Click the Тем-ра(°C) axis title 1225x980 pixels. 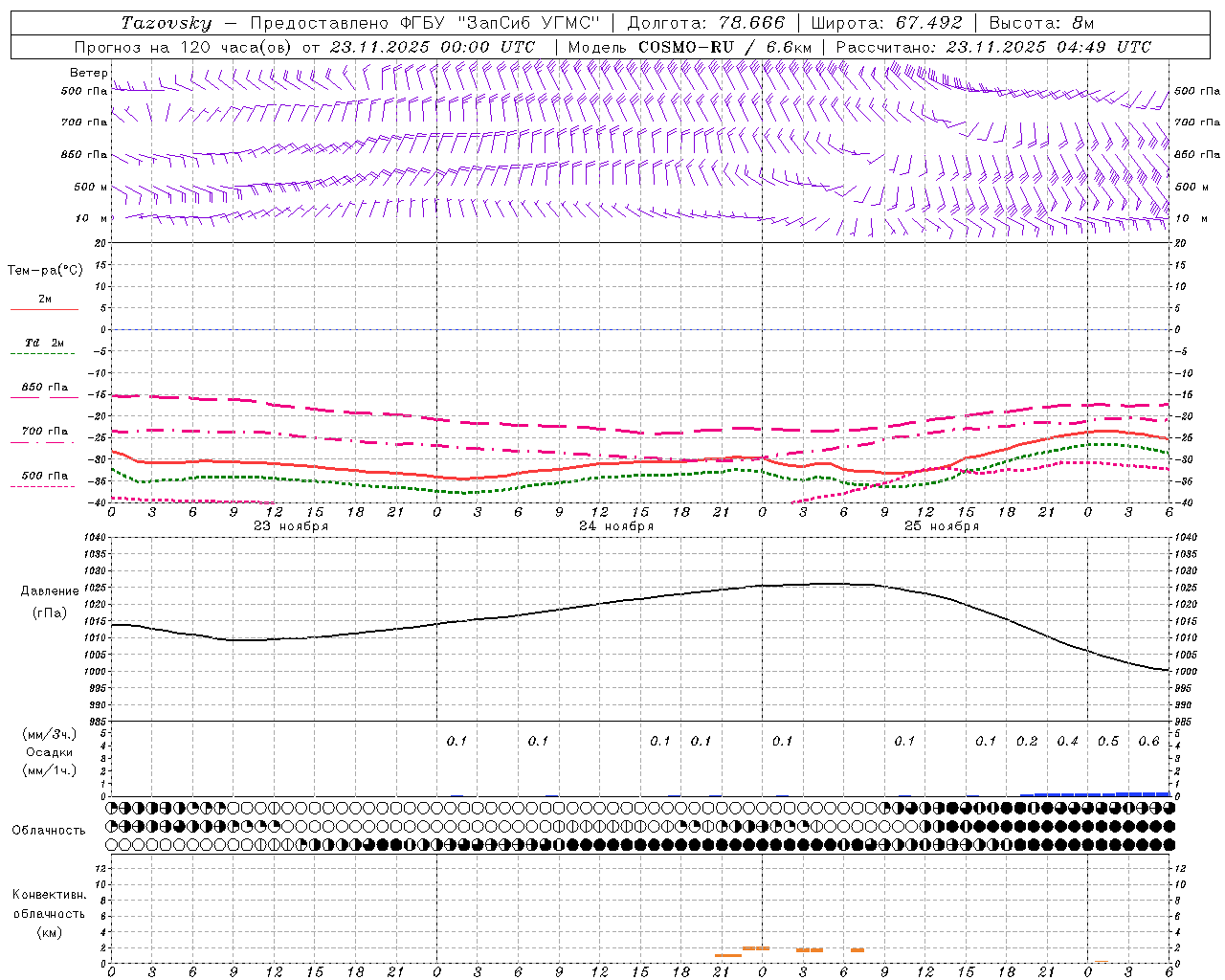click(x=45, y=270)
